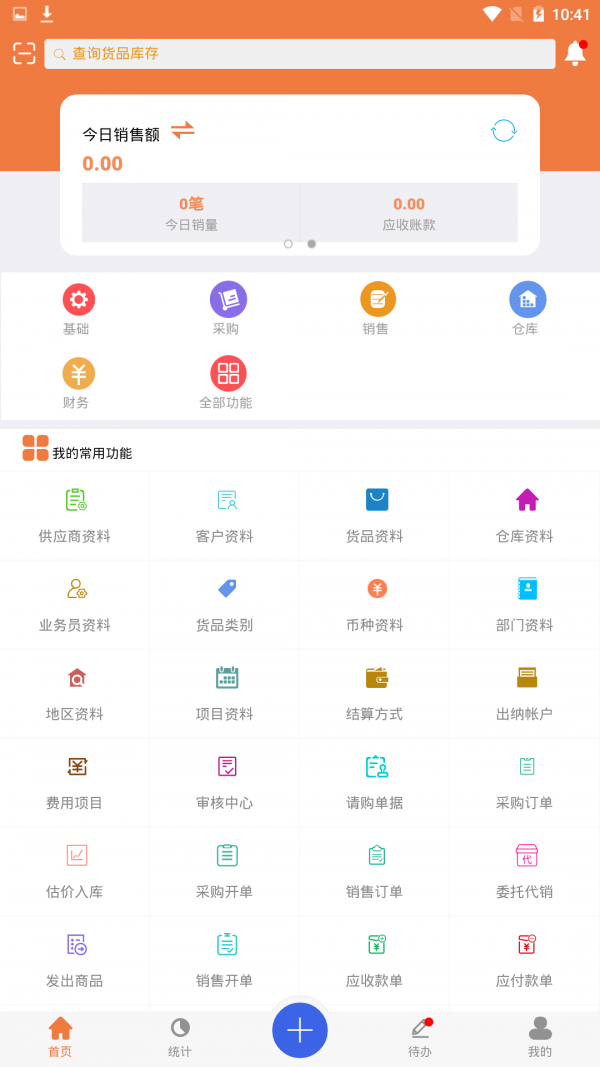
Task: Click the search inventory input field
Action: click(x=300, y=54)
